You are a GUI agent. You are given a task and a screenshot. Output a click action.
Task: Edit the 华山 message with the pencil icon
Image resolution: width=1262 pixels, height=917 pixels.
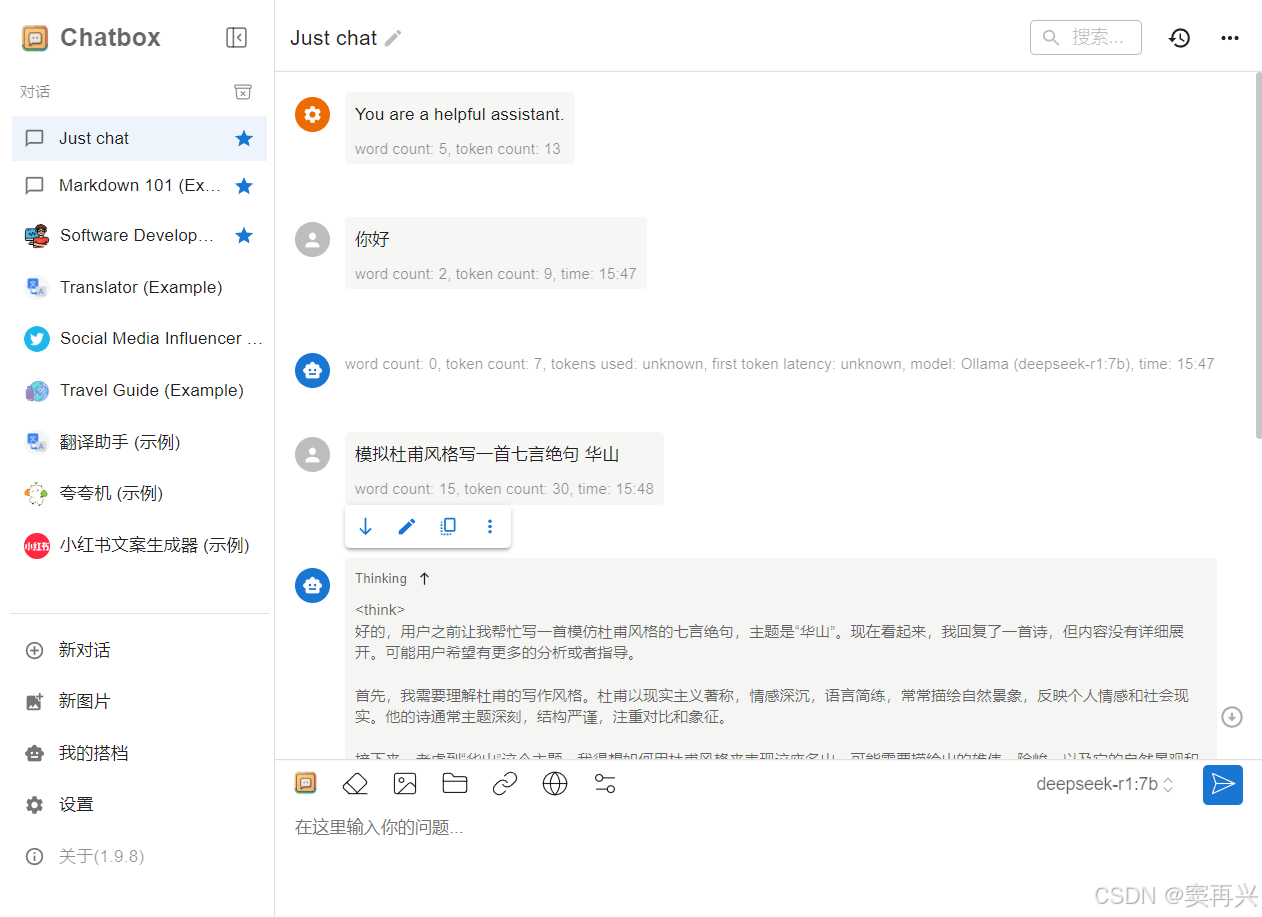[x=407, y=527]
